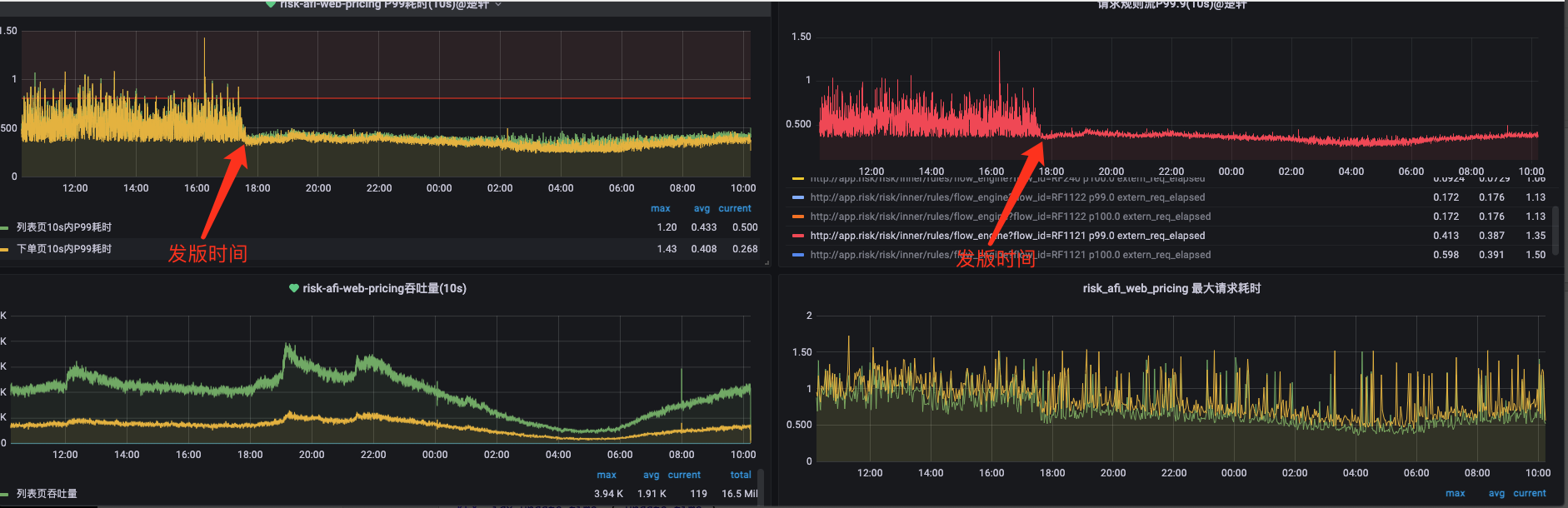The width and height of the screenshot is (1568, 508).
Task: Click max value 1.43 in 下单页 row
Action: pos(667,249)
